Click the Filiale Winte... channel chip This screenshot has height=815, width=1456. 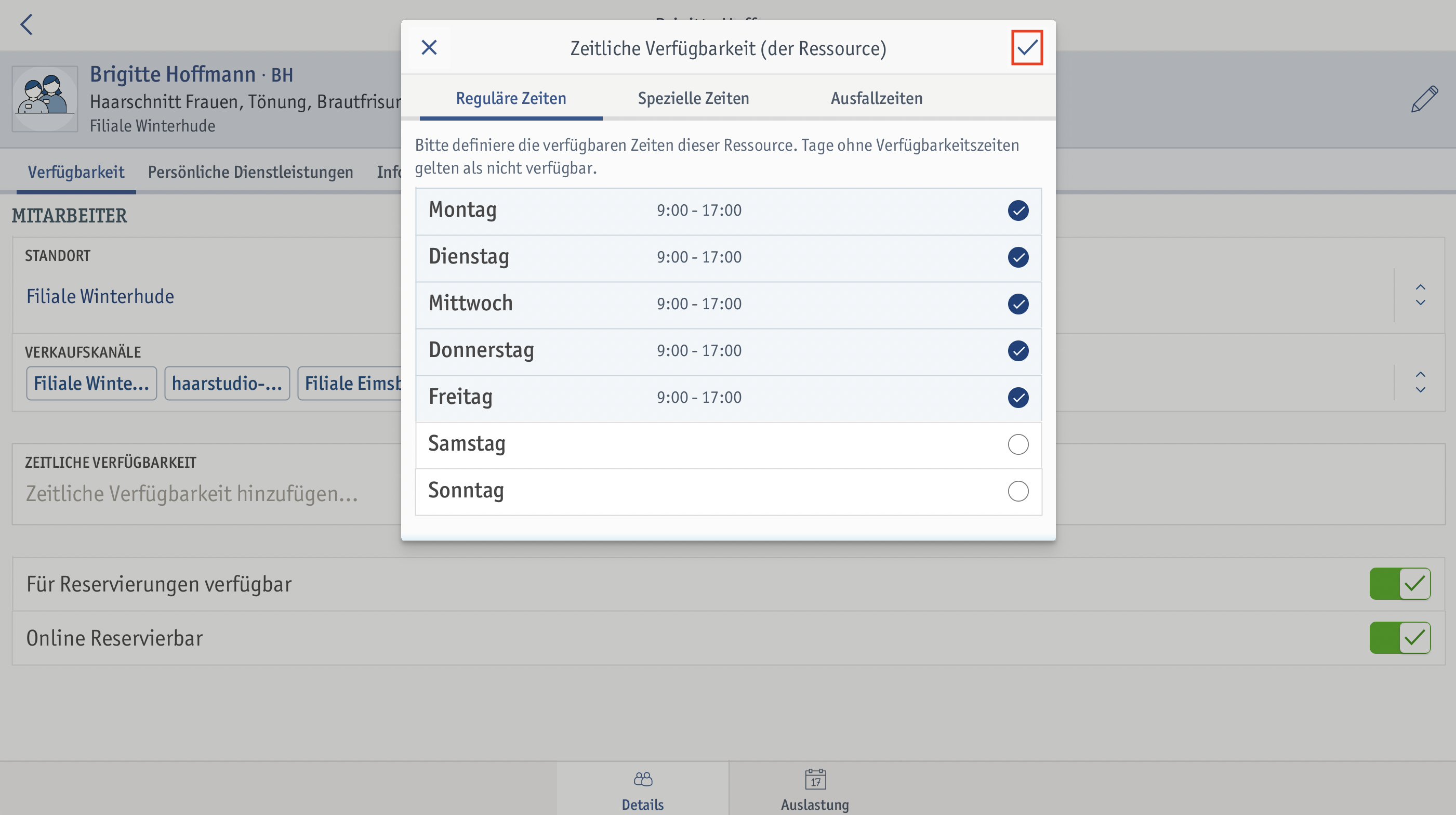point(91,383)
